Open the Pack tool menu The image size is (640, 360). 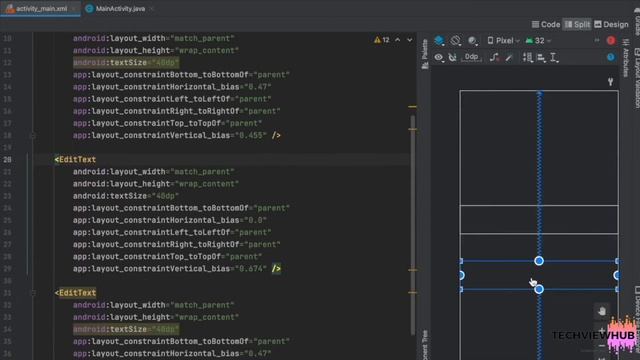(x=527, y=58)
